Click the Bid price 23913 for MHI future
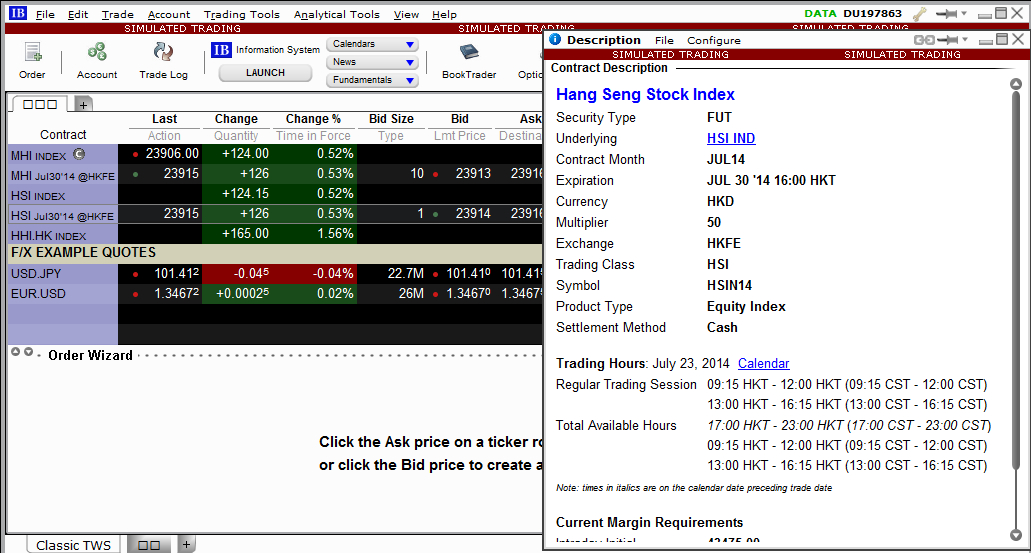Viewport: 1031px width, 553px height. click(473, 174)
